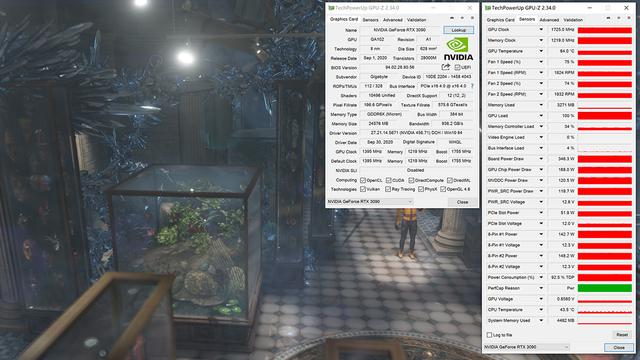Click the NVIDIA logo image

click(x=458, y=49)
